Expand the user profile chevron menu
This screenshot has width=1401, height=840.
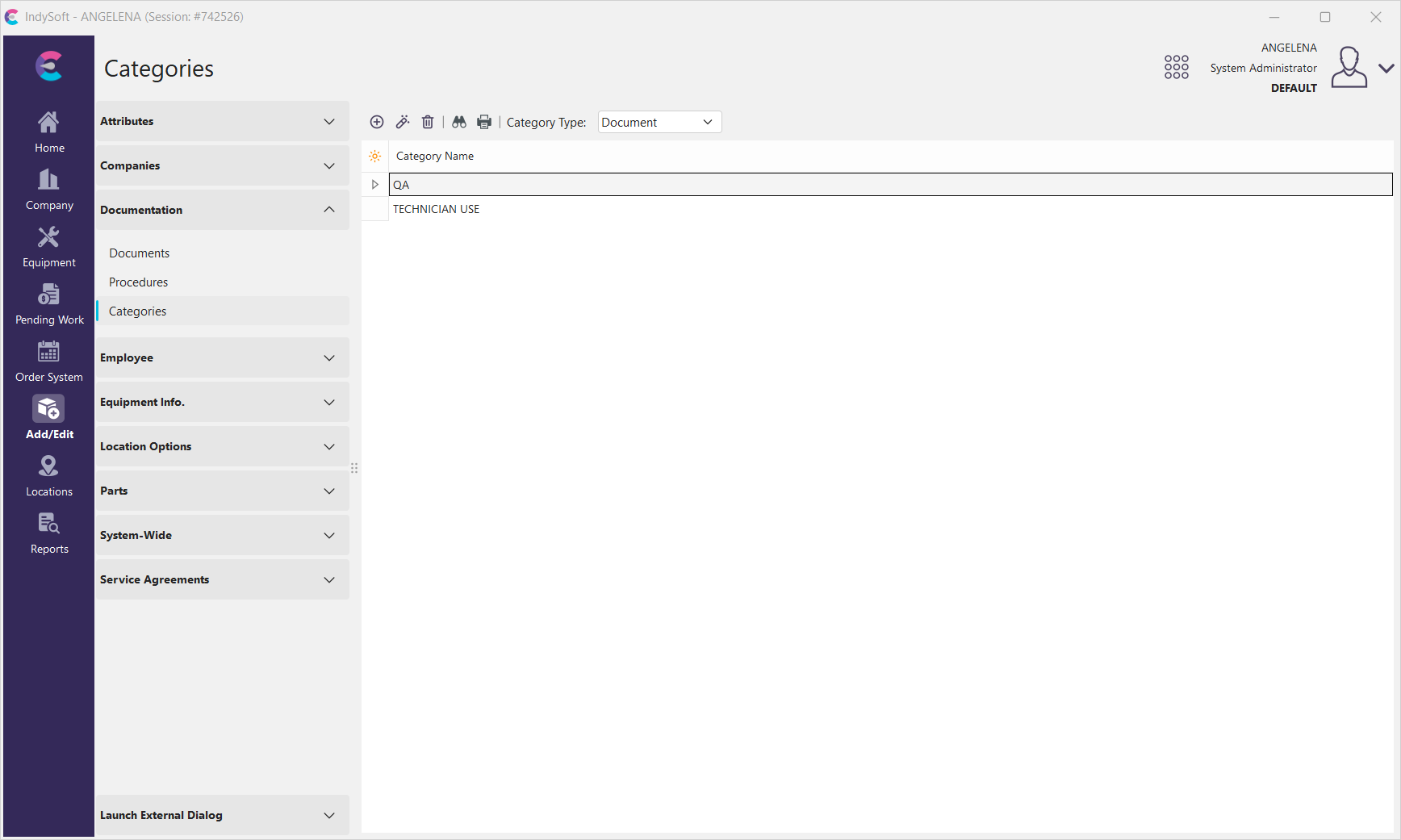coord(1386,68)
